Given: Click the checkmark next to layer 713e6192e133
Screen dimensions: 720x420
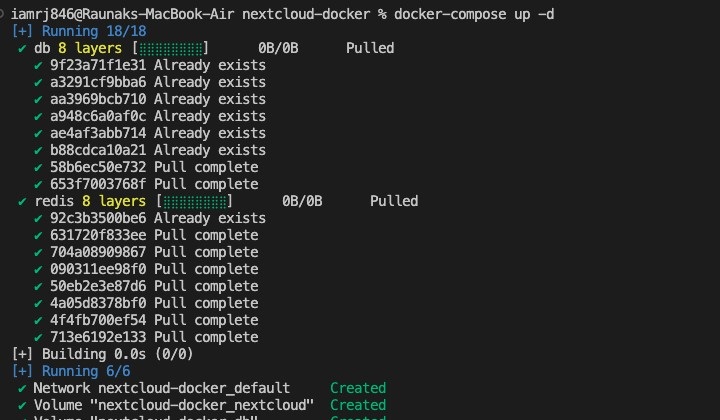Looking at the screenshot, I should coord(38,337).
